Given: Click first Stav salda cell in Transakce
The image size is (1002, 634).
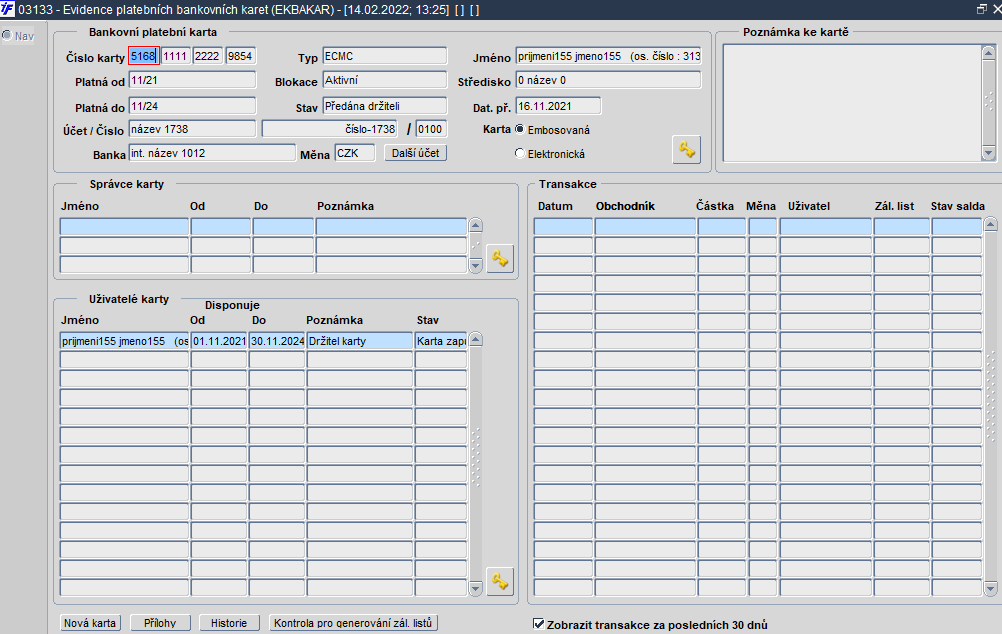Looking at the screenshot, I should [x=957, y=226].
